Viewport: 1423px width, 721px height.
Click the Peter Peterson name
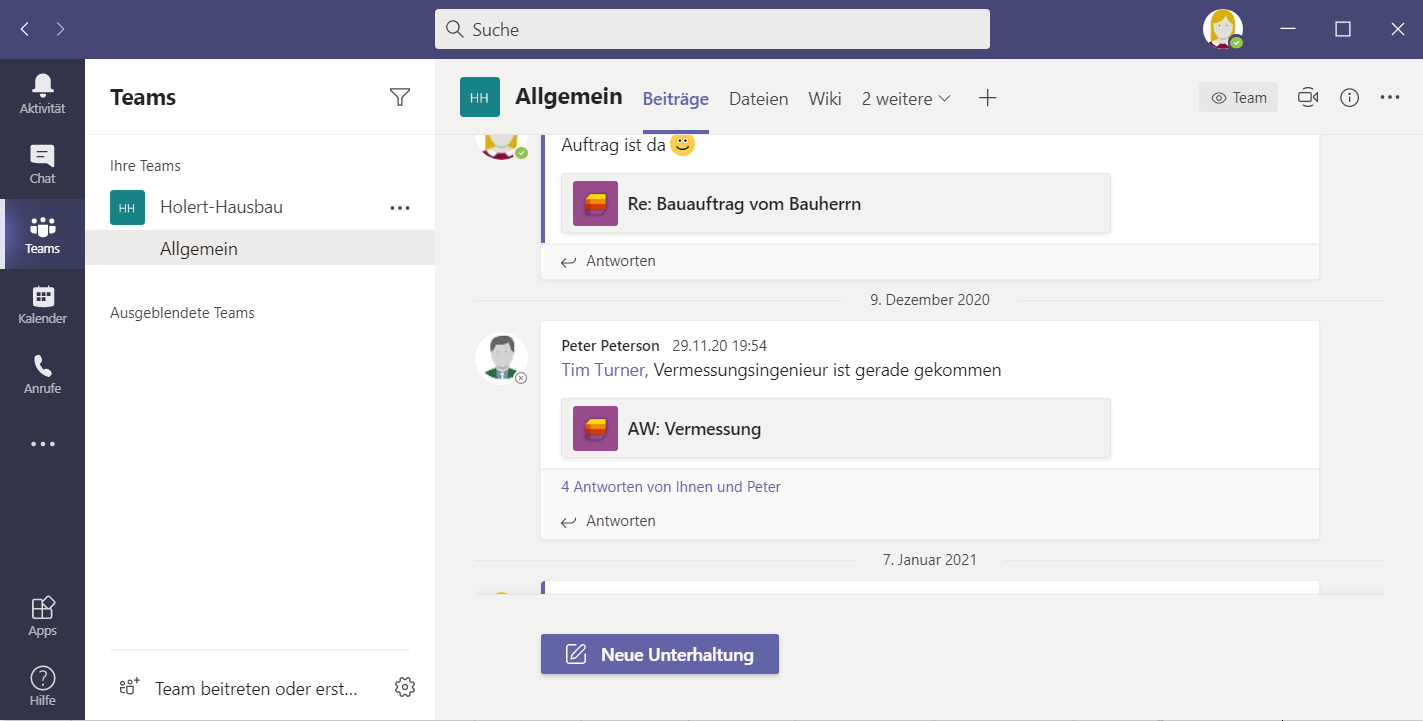(x=610, y=345)
